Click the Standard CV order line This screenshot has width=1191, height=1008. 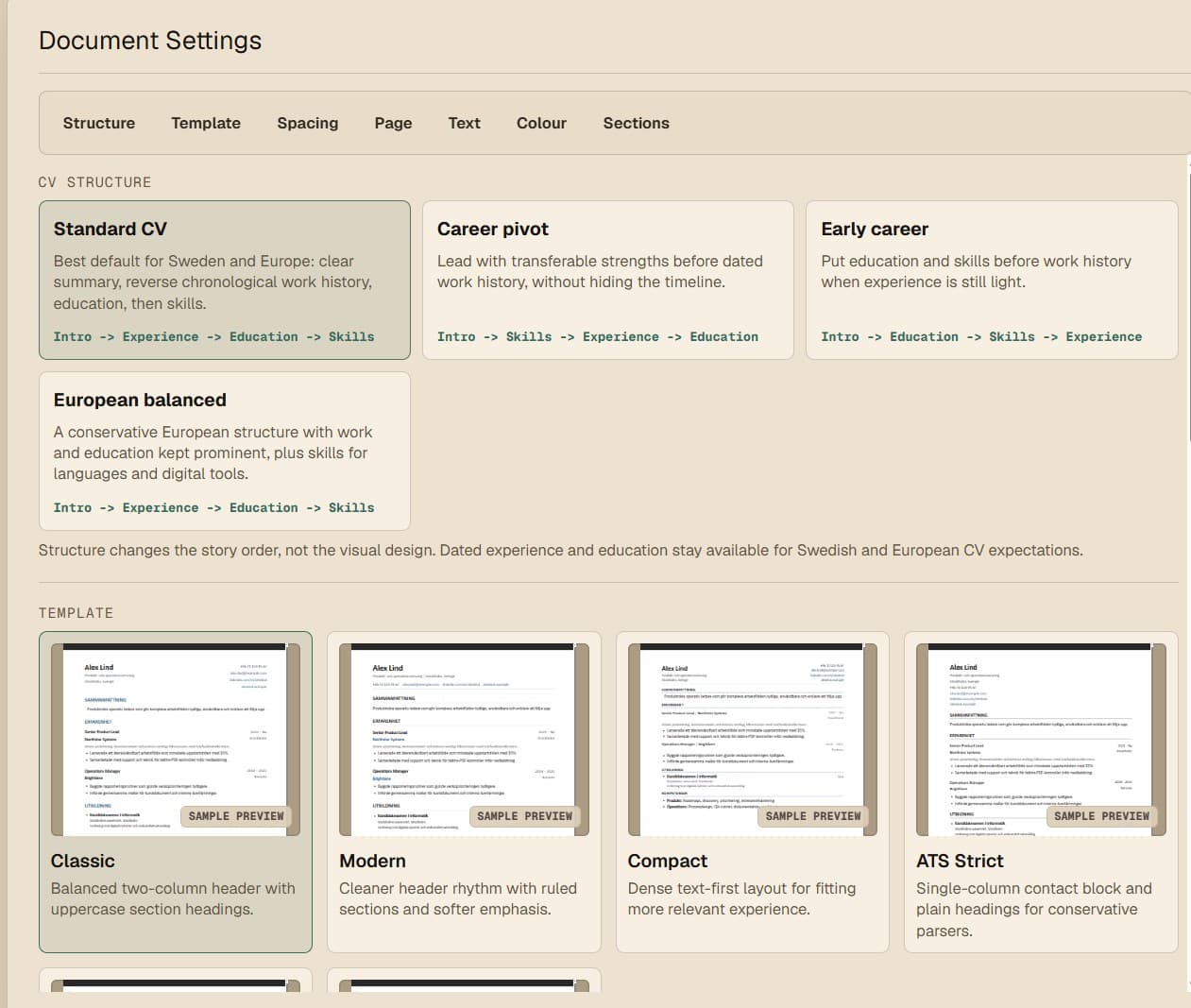coord(213,336)
